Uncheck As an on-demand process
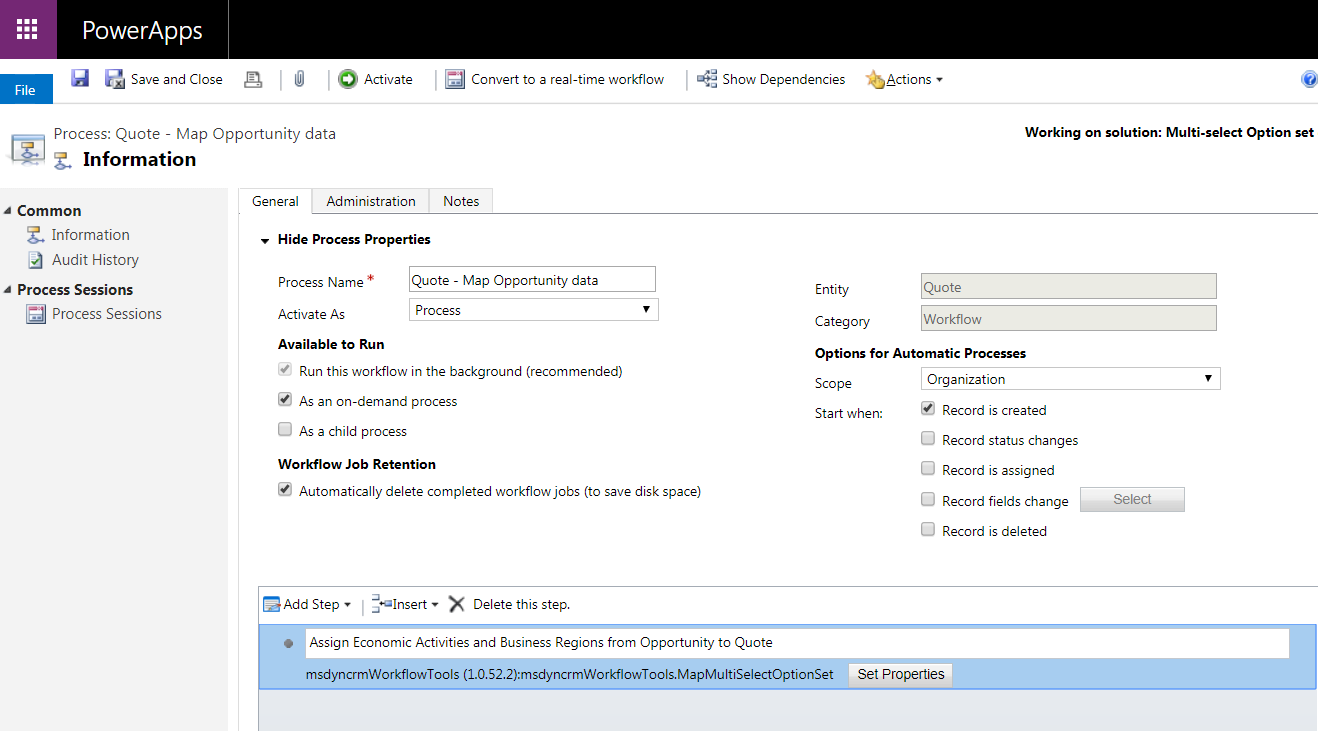 [x=285, y=400]
